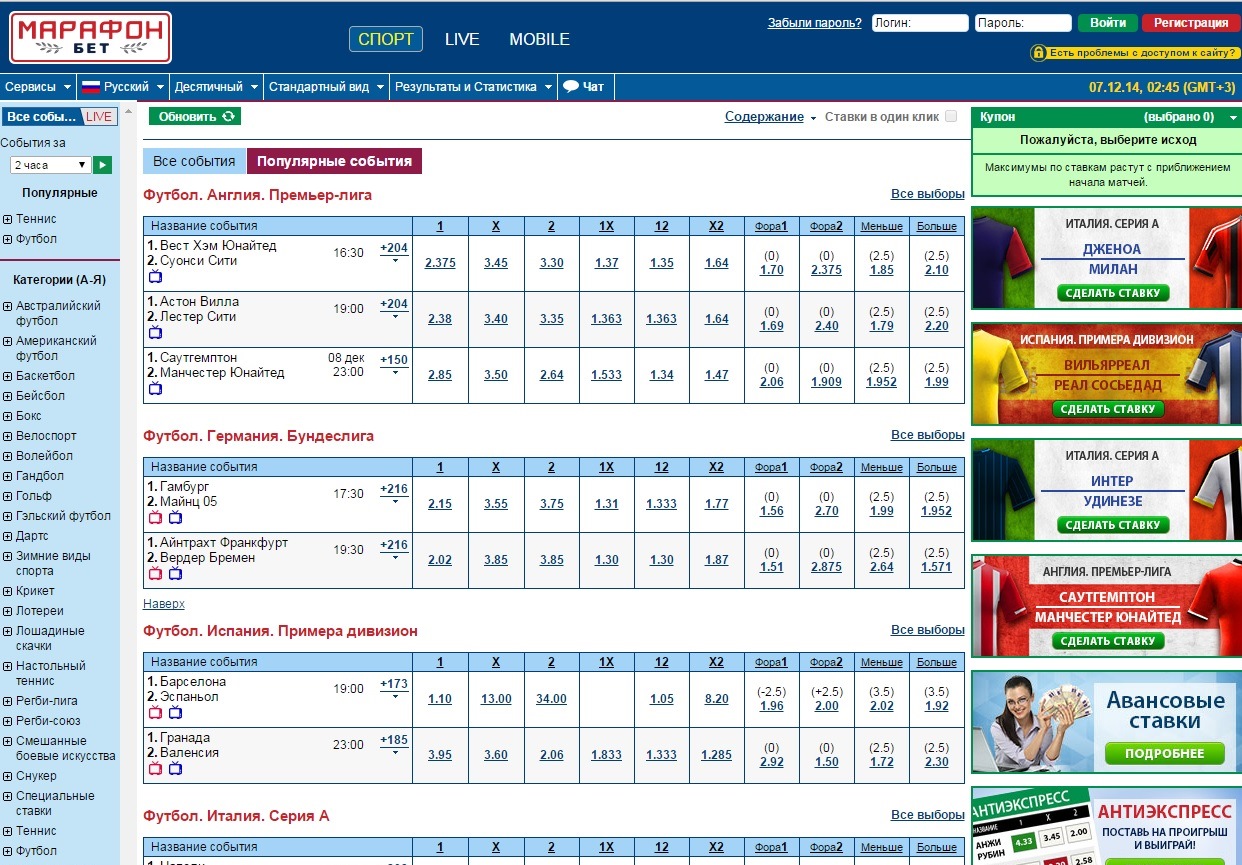Click the LIVE badge beside Все события
Viewport: 1242px width, 865px height.
click(99, 117)
